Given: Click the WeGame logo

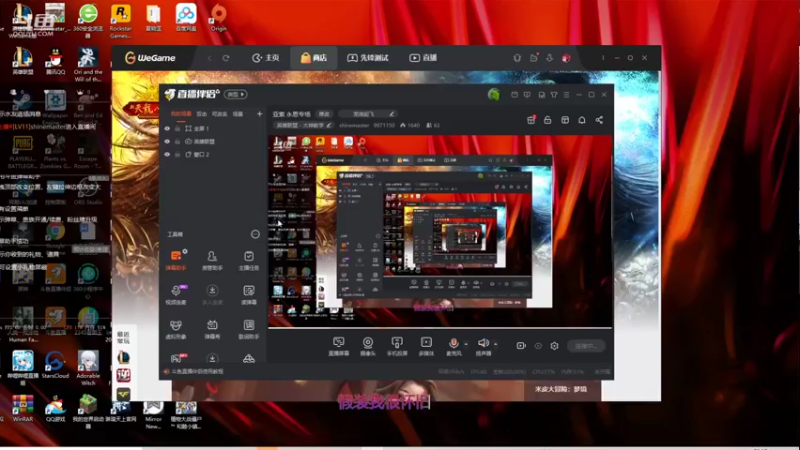Looking at the screenshot, I should (x=150, y=58).
